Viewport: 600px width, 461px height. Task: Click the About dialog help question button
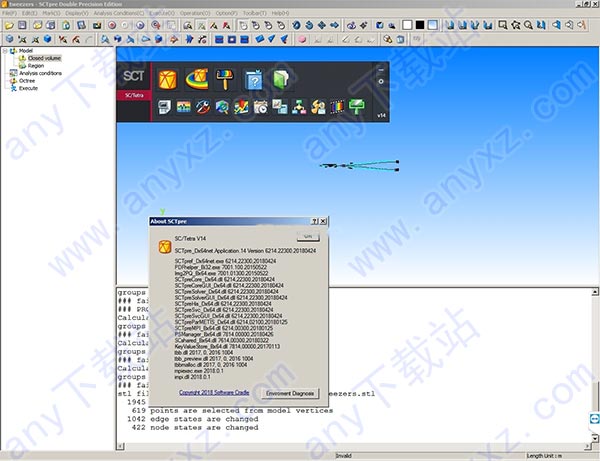click(x=315, y=221)
